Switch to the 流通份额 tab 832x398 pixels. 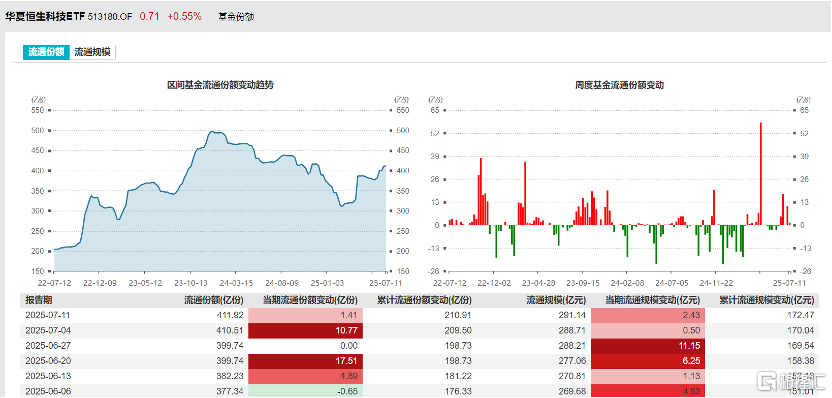coord(46,52)
